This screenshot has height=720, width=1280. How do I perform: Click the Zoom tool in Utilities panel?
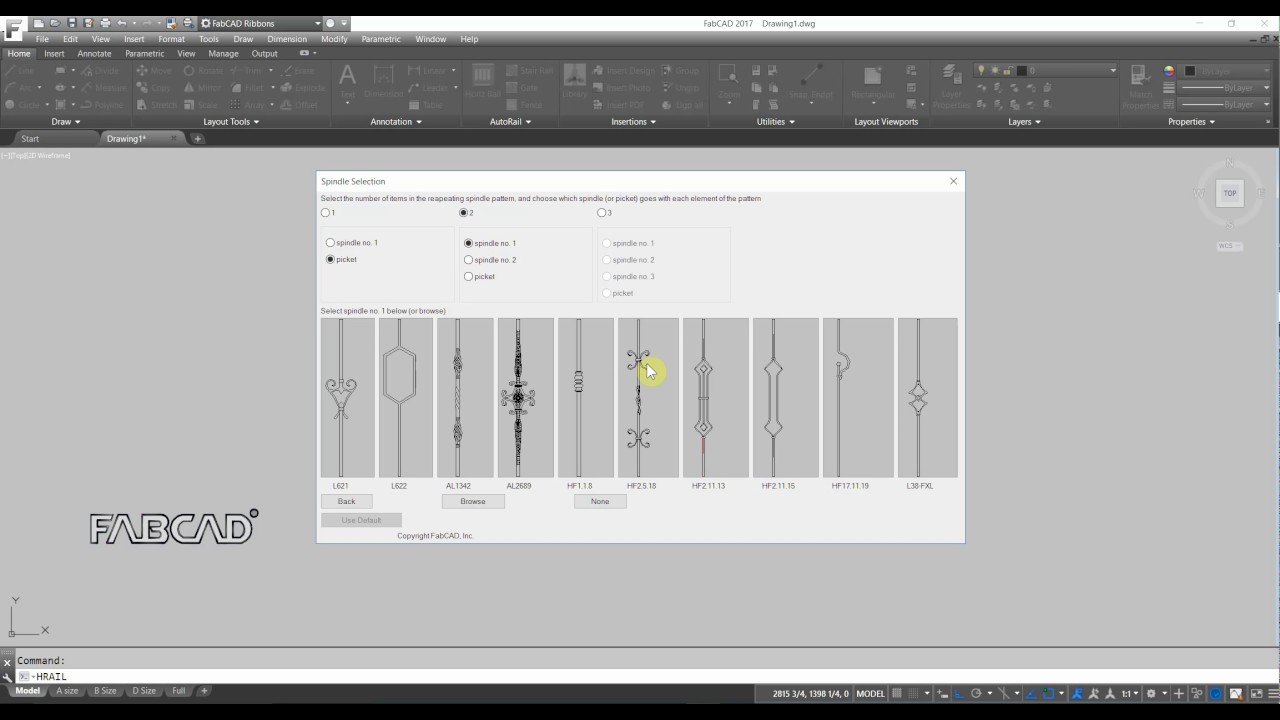click(x=729, y=84)
